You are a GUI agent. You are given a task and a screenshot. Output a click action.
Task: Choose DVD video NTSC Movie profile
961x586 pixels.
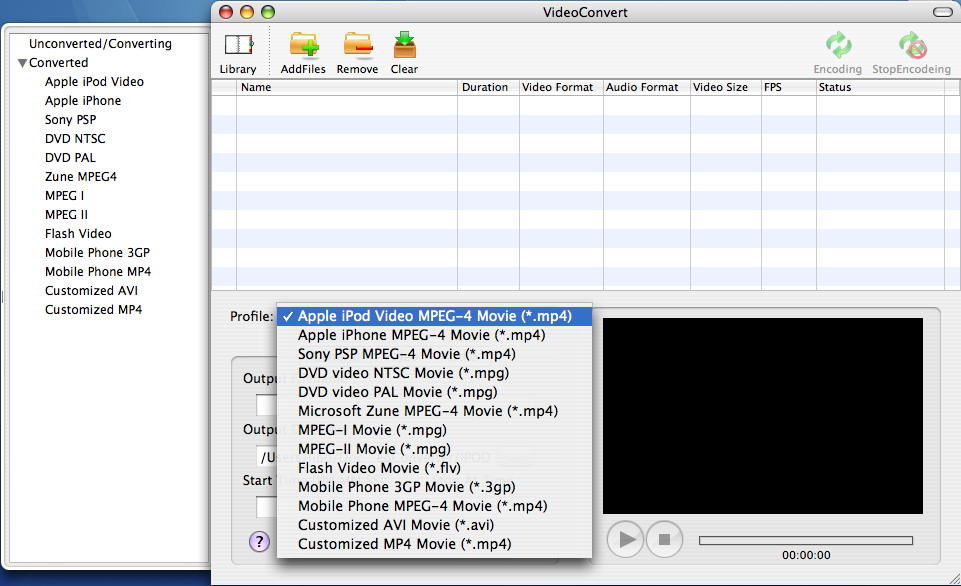point(435,373)
